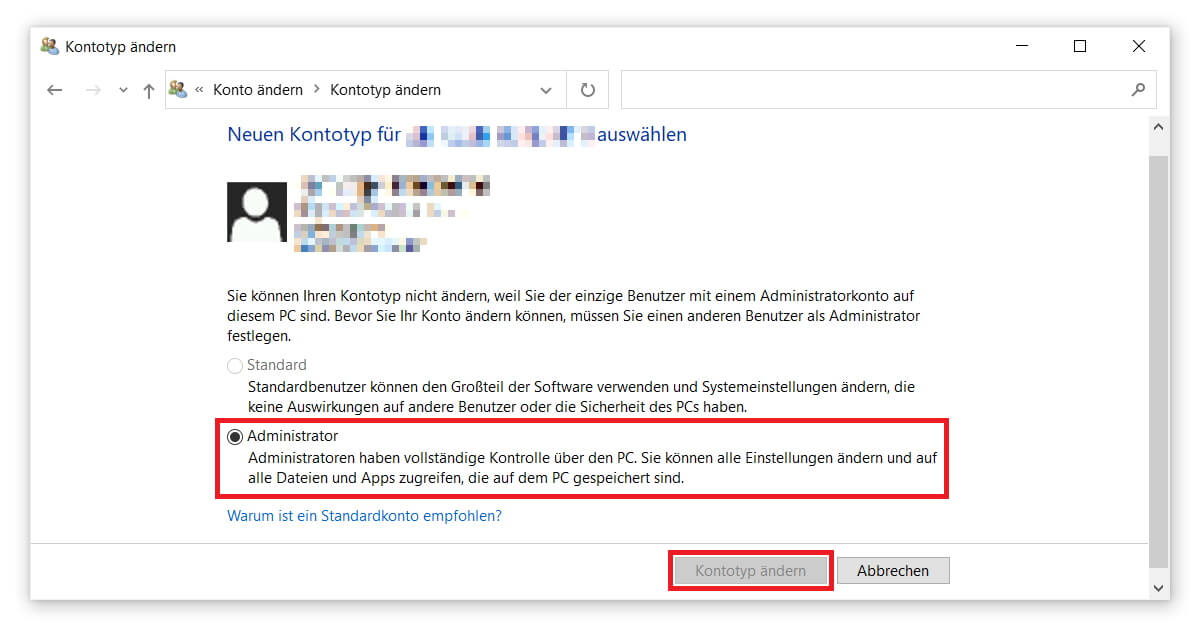This screenshot has width=1200, height=630.
Task: Refresh the current page
Action: tap(588, 89)
